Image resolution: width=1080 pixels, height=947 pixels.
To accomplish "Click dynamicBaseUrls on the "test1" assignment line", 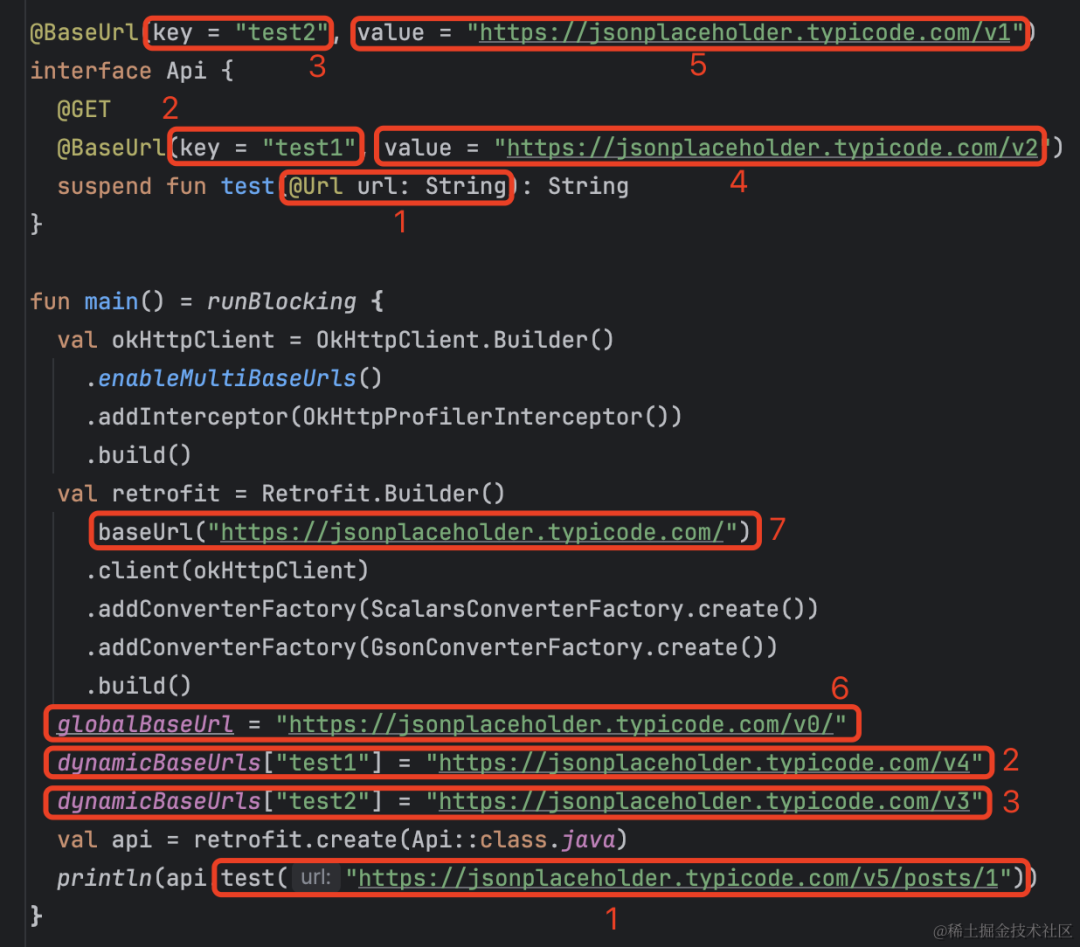I will pyautogui.click(x=158, y=762).
